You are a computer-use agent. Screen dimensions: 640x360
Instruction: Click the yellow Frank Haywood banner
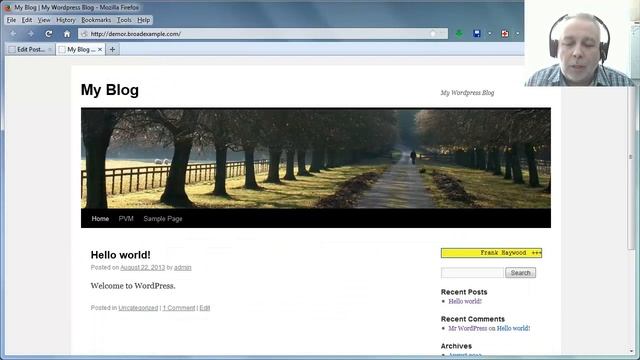[491, 253]
